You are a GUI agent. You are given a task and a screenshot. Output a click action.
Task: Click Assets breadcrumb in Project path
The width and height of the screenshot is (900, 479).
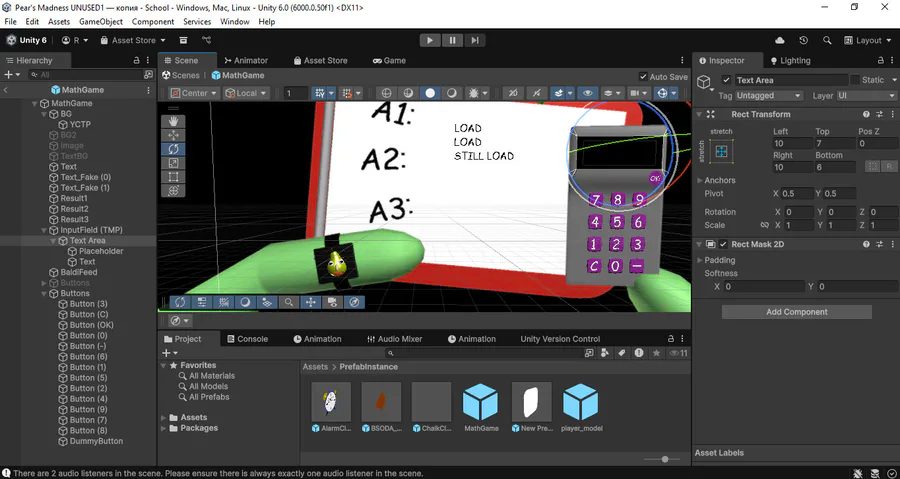[x=315, y=367]
